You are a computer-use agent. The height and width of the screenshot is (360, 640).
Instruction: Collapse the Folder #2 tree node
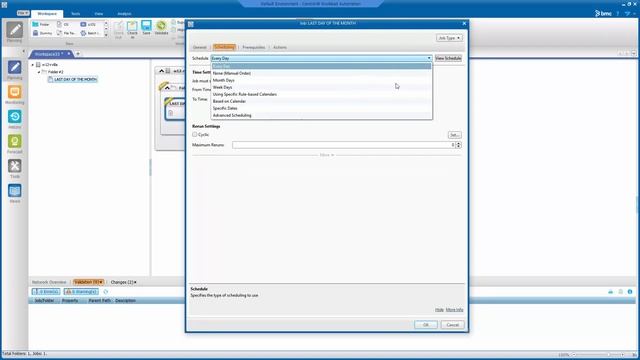point(39,72)
